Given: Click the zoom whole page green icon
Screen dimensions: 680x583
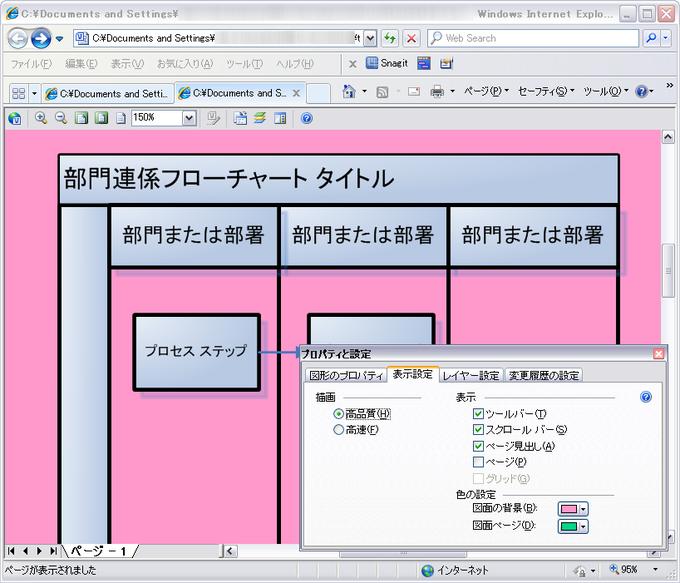Looking at the screenshot, I should coord(101,118).
